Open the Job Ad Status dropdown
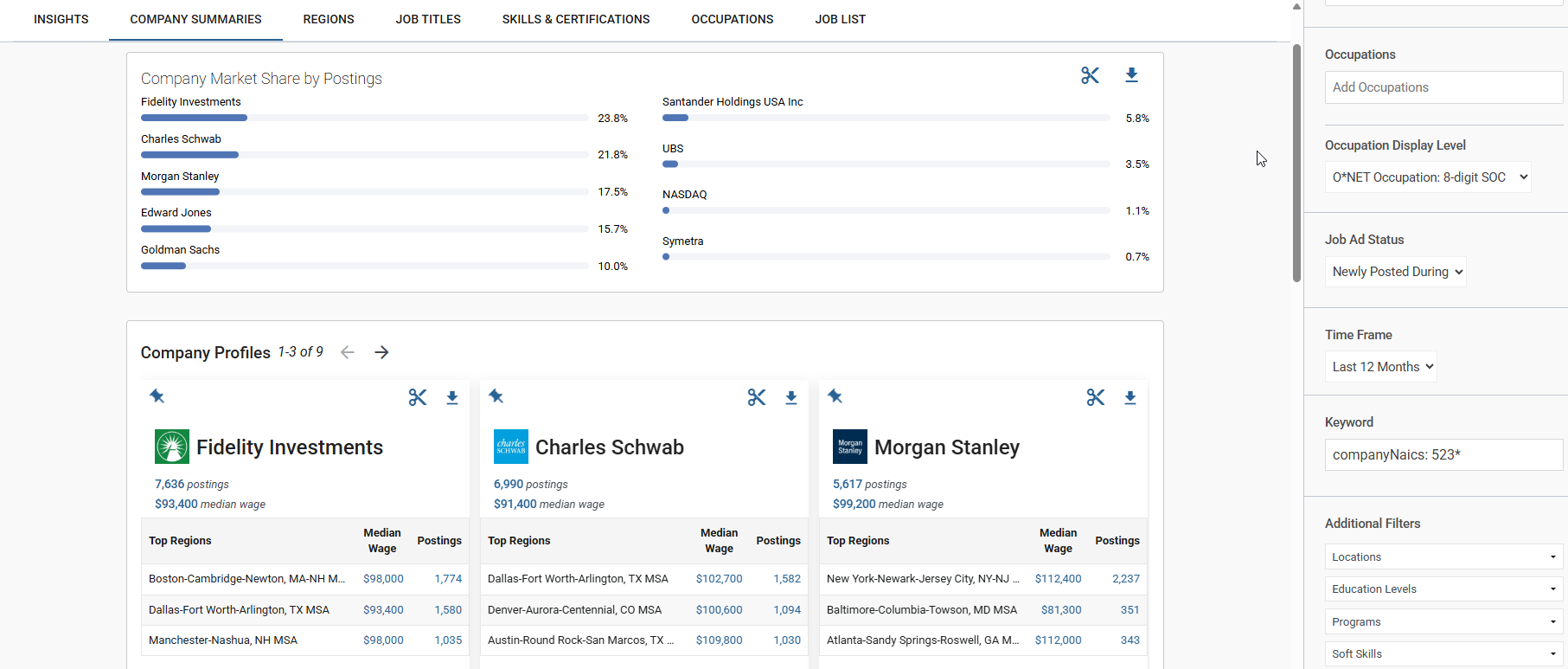The image size is (1568, 669). [1396, 272]
